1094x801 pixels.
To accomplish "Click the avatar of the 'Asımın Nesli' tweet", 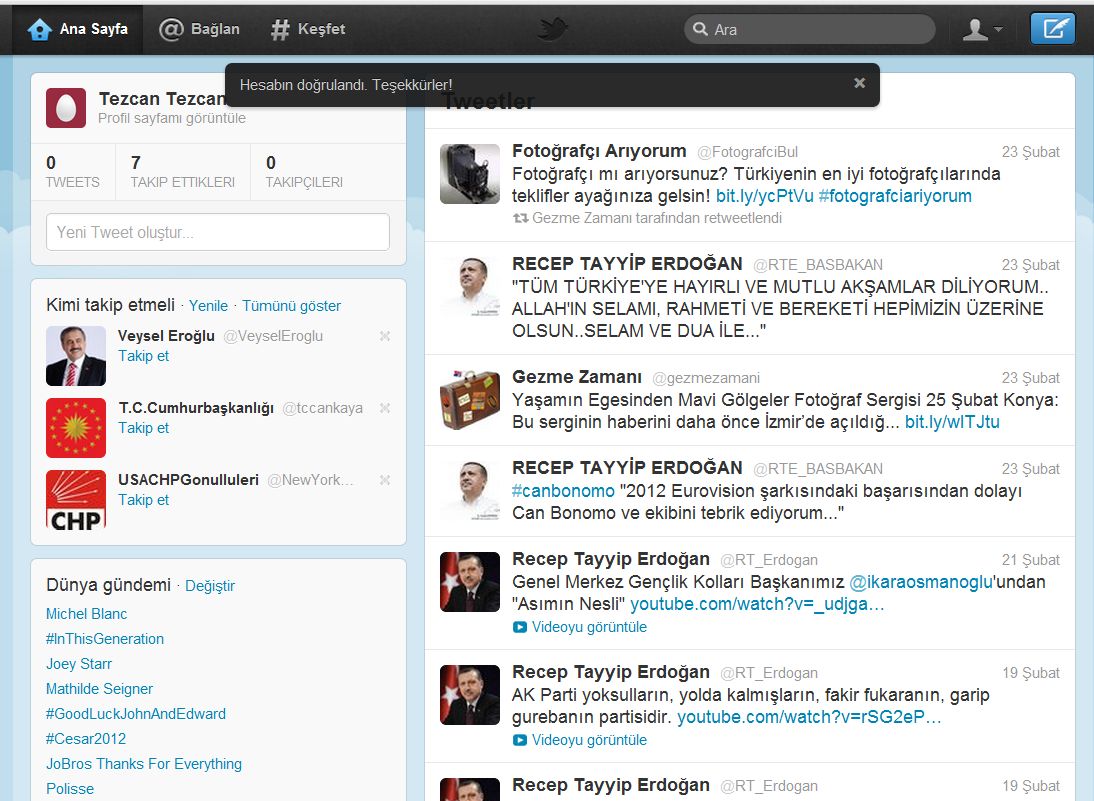I will click(470, 582).
